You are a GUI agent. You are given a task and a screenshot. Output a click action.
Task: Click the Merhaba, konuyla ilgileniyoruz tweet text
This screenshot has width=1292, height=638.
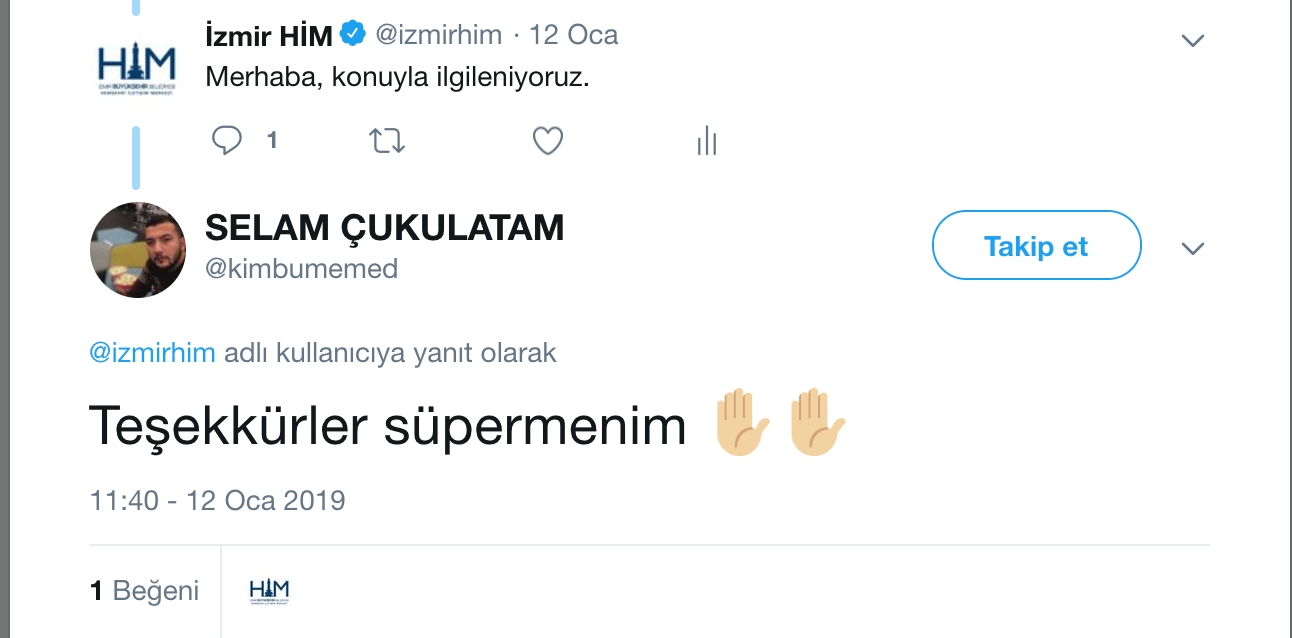(397, 76)
